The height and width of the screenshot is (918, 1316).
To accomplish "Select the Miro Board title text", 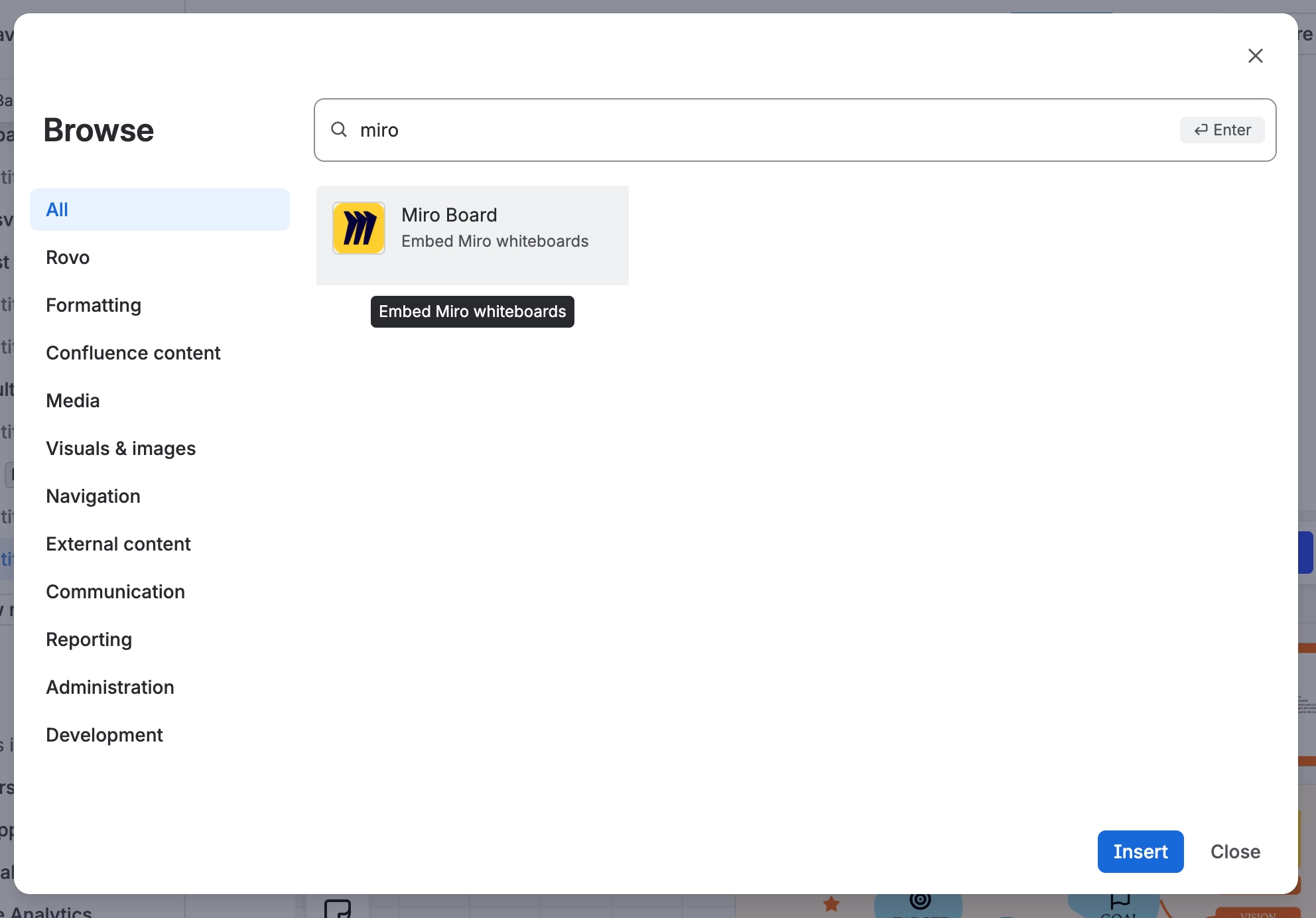I will [449, 215].
